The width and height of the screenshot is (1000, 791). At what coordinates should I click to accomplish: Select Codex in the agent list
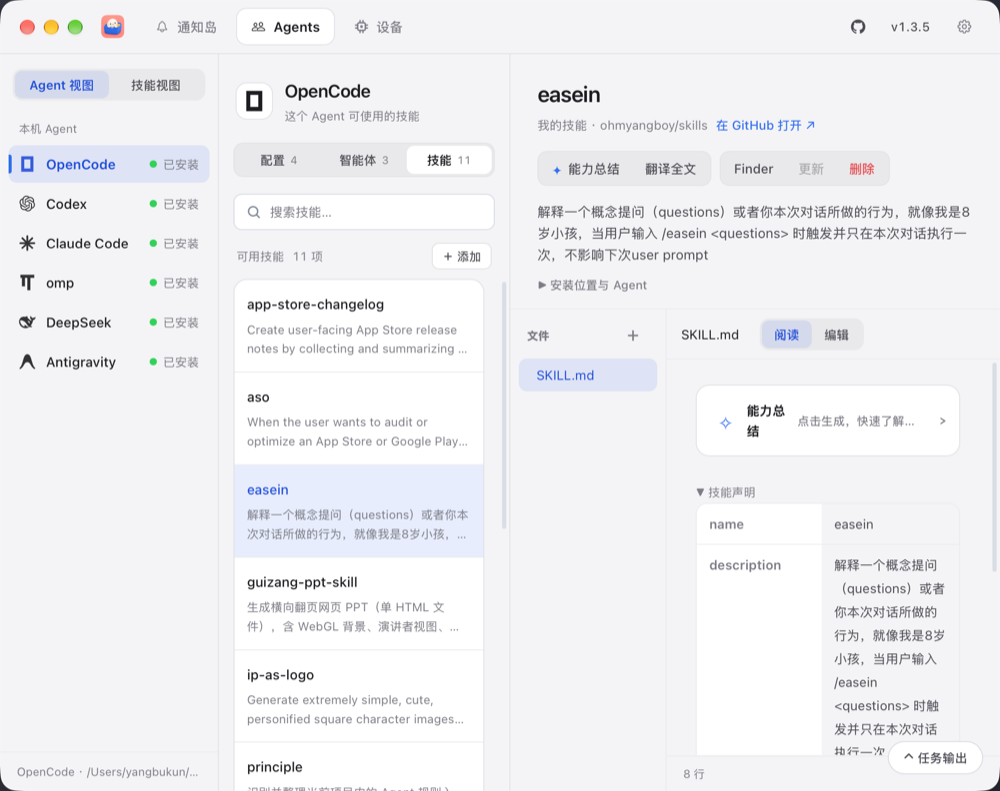(109, 204)
